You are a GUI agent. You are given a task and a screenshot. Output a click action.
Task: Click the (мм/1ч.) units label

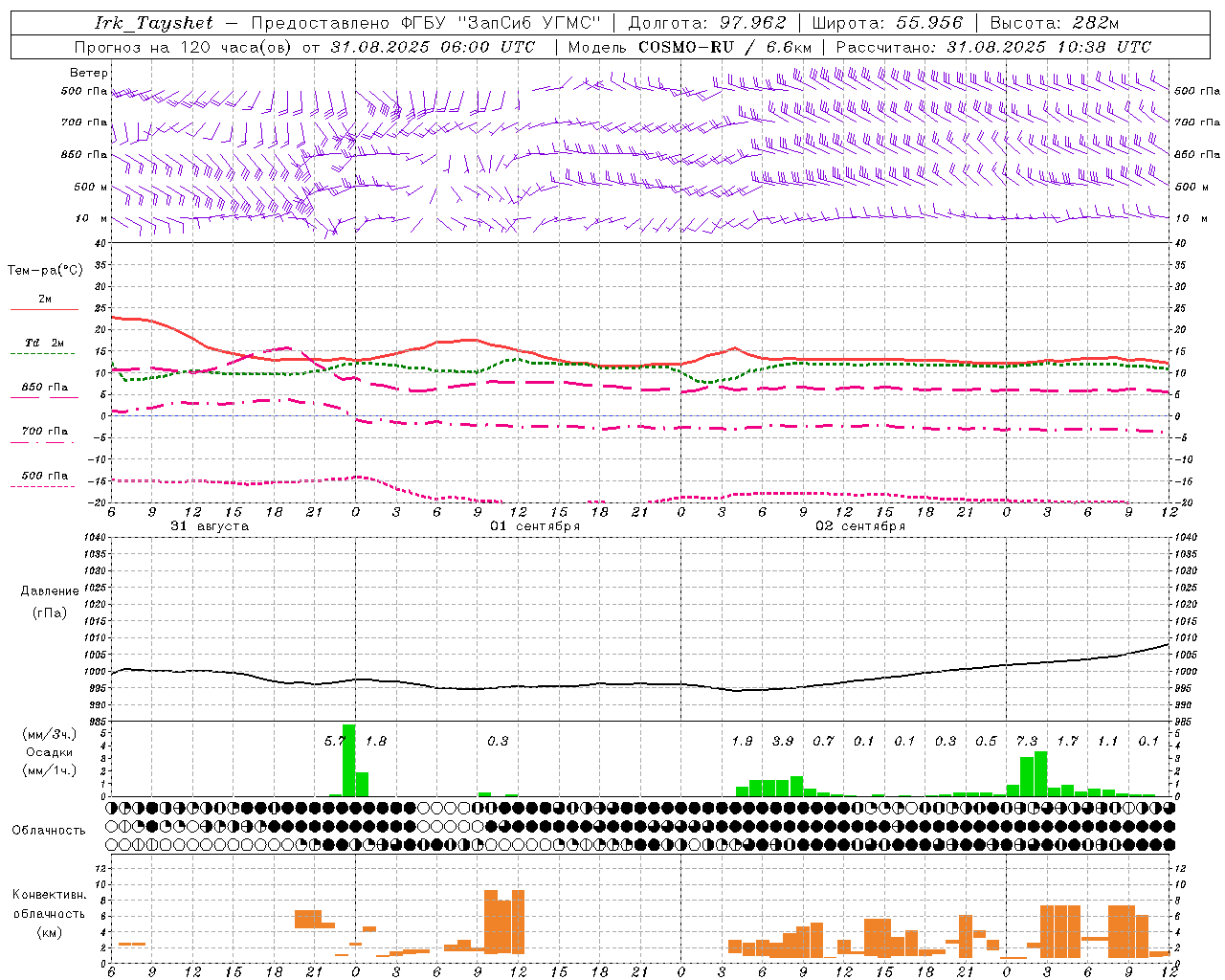click(x=49, y=770)
